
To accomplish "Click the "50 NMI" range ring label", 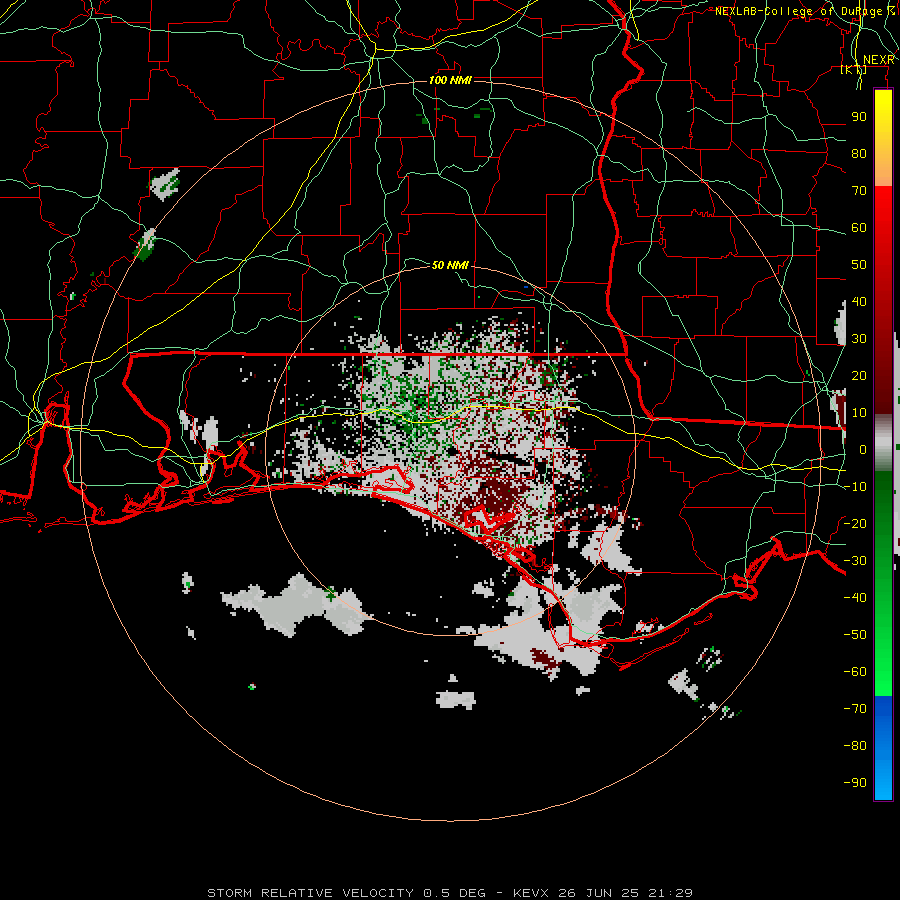I will click(x=450, y=265).
